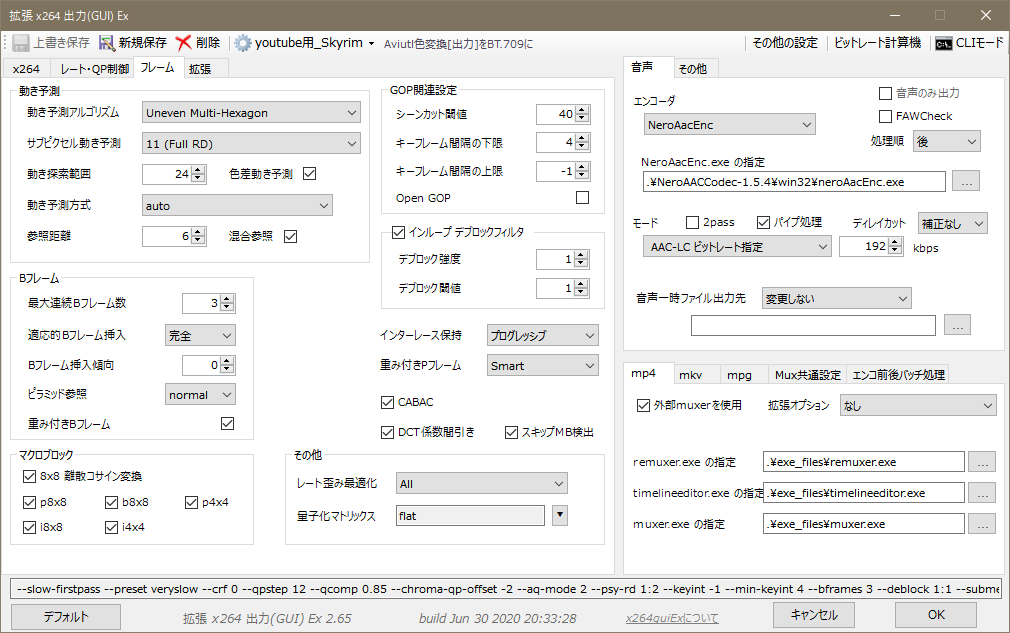Uncheck i8x8 macroblock option

(x=29, y=527)
